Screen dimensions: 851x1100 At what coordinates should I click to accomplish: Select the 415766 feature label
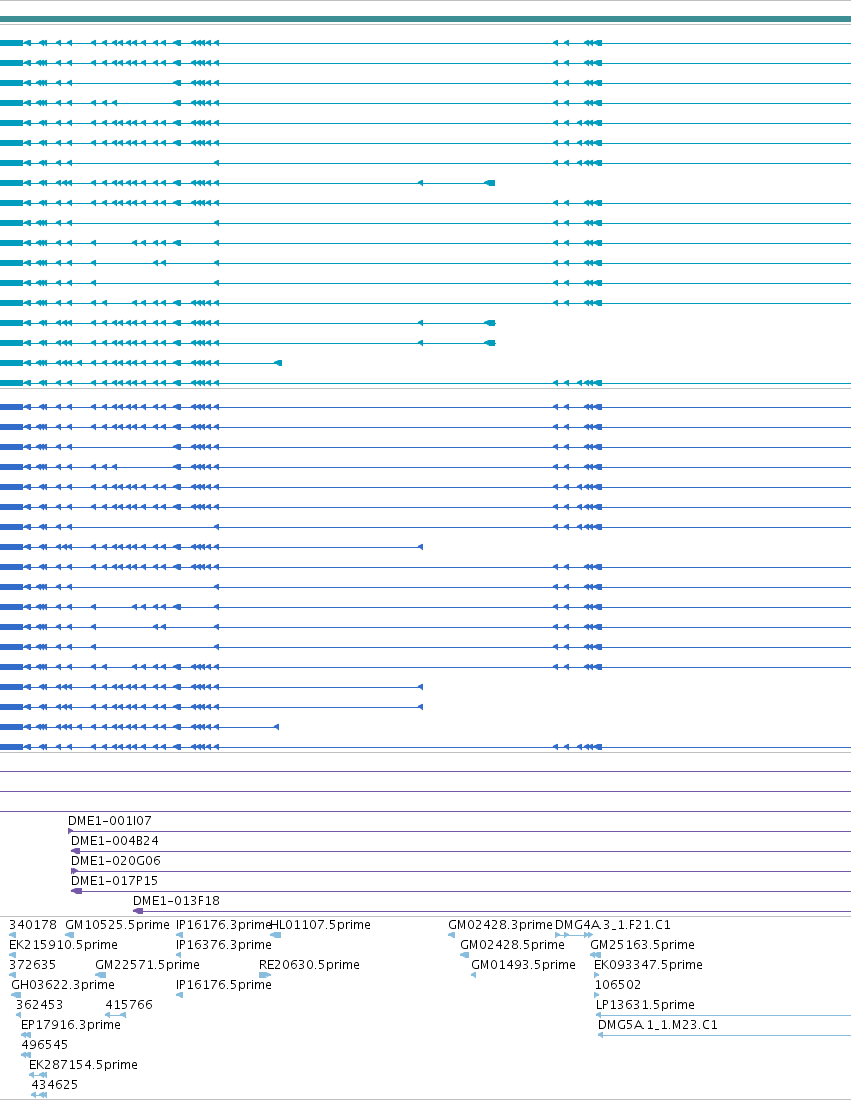(x=129, y=1005)
